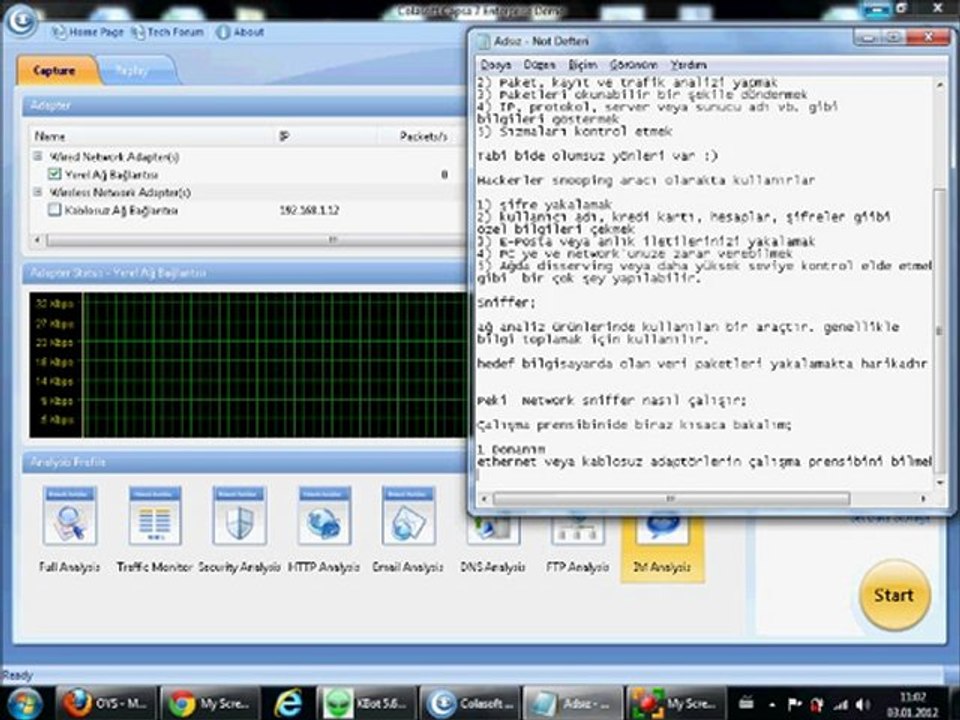
Task: Click the keyboard language tray icon
Action: click(746, 704)
